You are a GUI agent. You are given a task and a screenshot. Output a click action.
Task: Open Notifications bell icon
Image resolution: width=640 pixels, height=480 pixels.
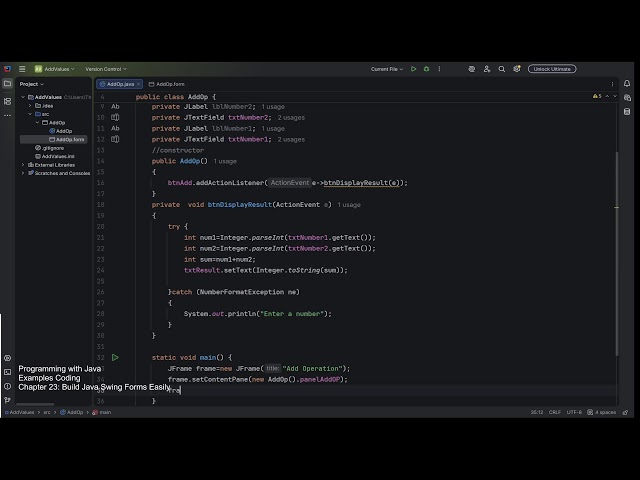[627, 84]
